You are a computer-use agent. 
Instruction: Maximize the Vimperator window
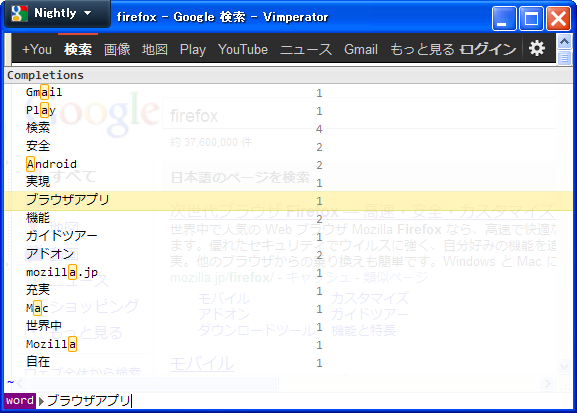pyautogui.click(x=531, y=18)
